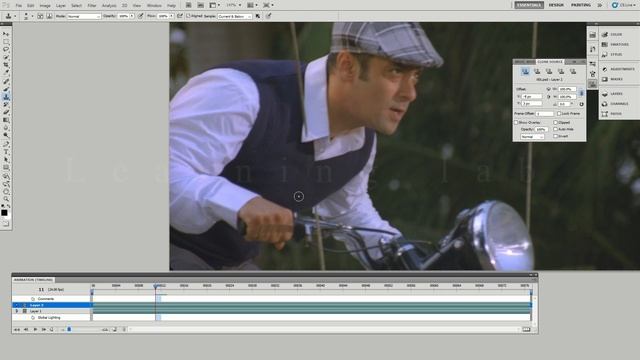Select third clone source stamp
Image resolution: width=640 pixels, height=360 pixels.
[549, 71]
